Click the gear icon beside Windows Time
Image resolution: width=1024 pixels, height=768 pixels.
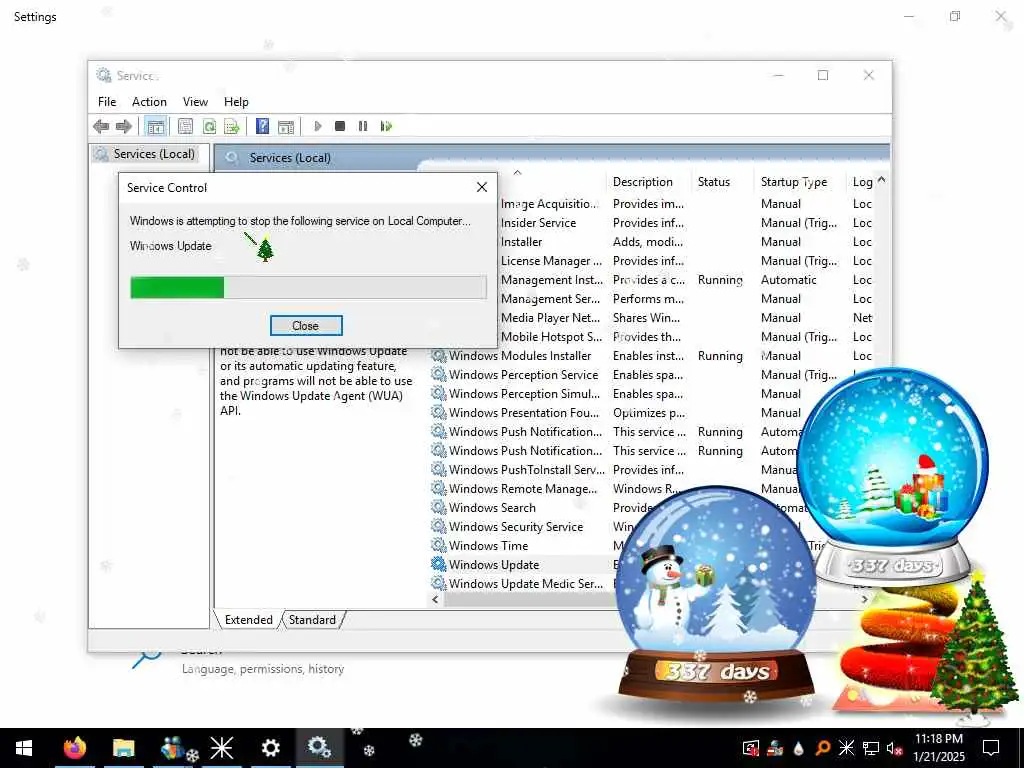pos(439,545)
